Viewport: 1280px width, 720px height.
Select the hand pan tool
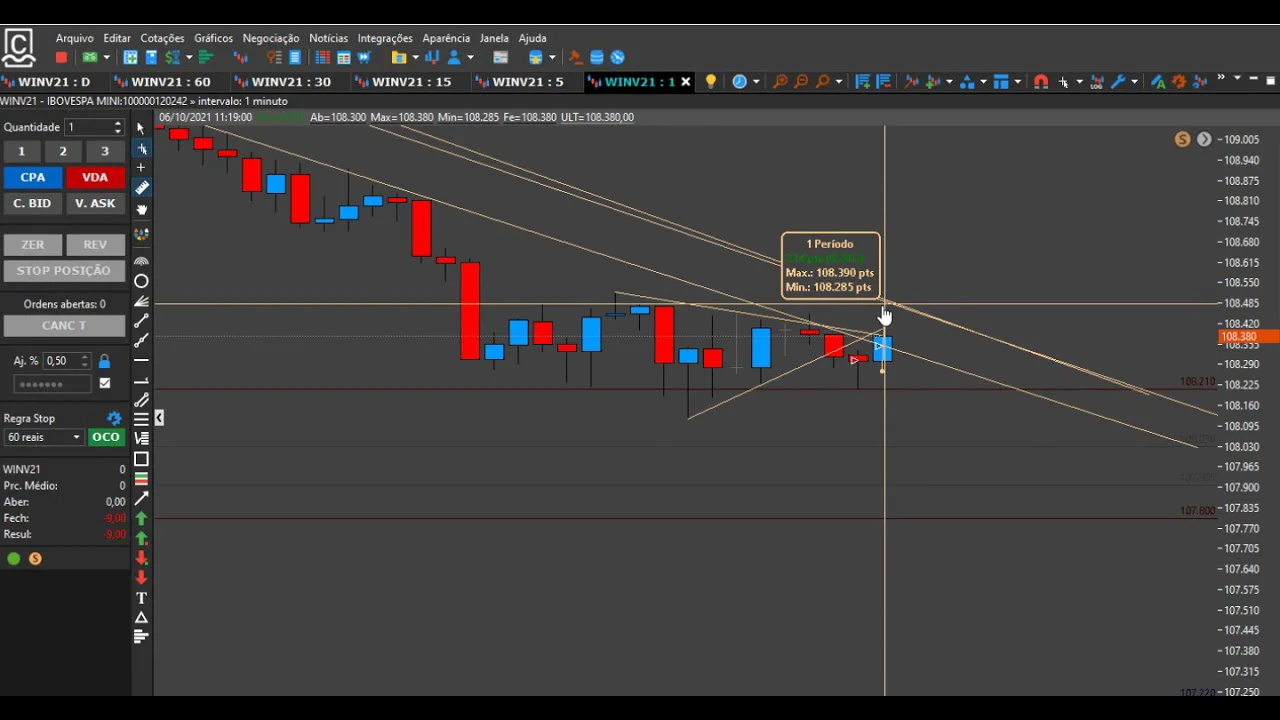141,210
